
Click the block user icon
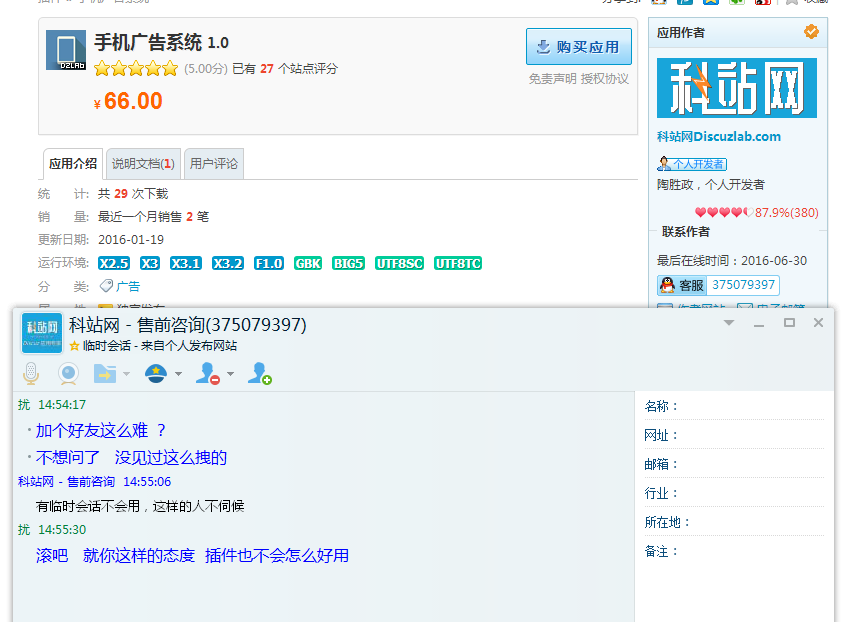click(207, 374)
